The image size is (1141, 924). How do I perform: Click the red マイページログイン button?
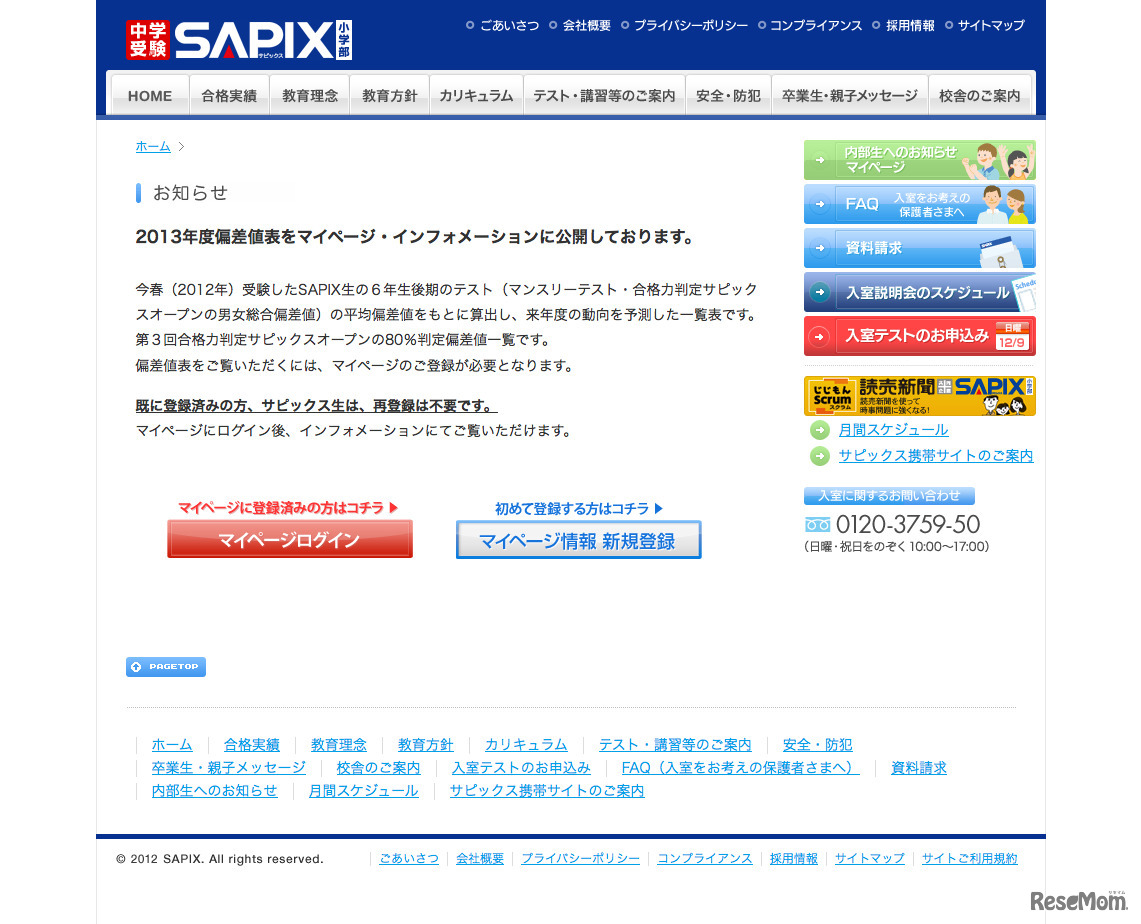[x=290, y=539]
